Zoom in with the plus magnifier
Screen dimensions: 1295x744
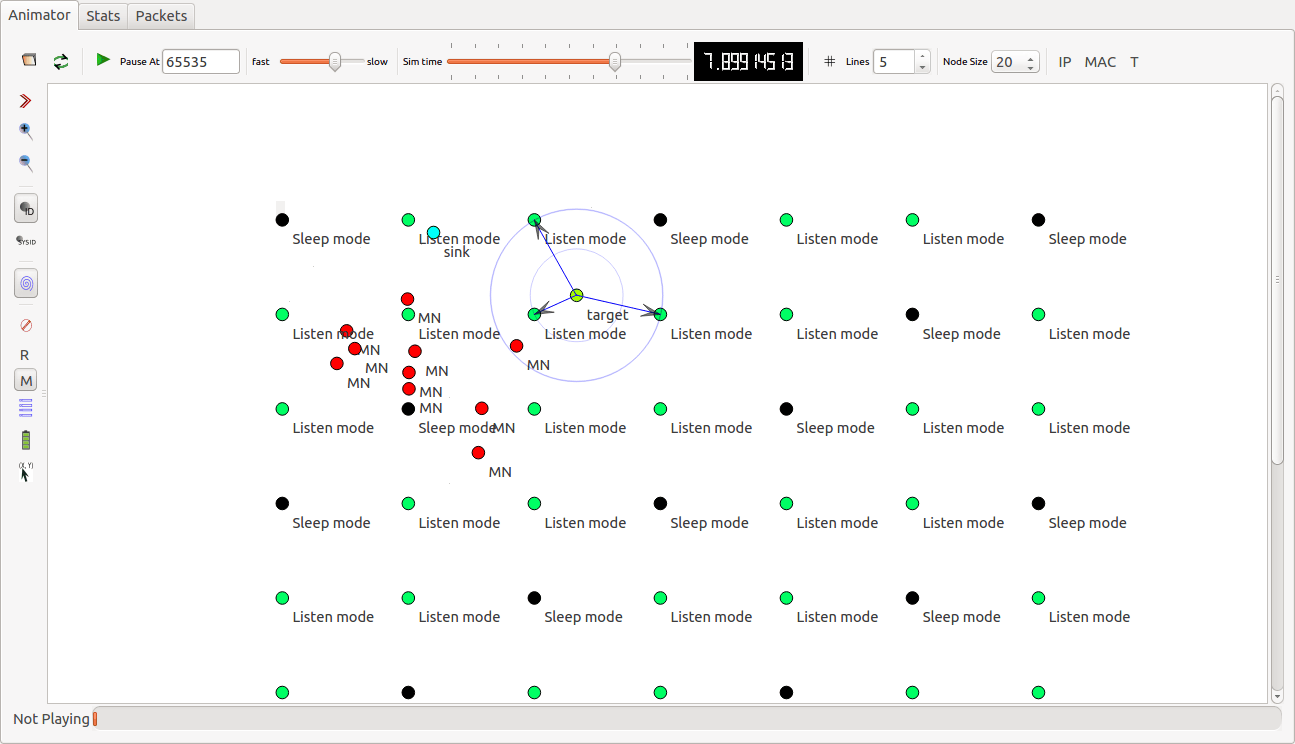pos(26,131)
